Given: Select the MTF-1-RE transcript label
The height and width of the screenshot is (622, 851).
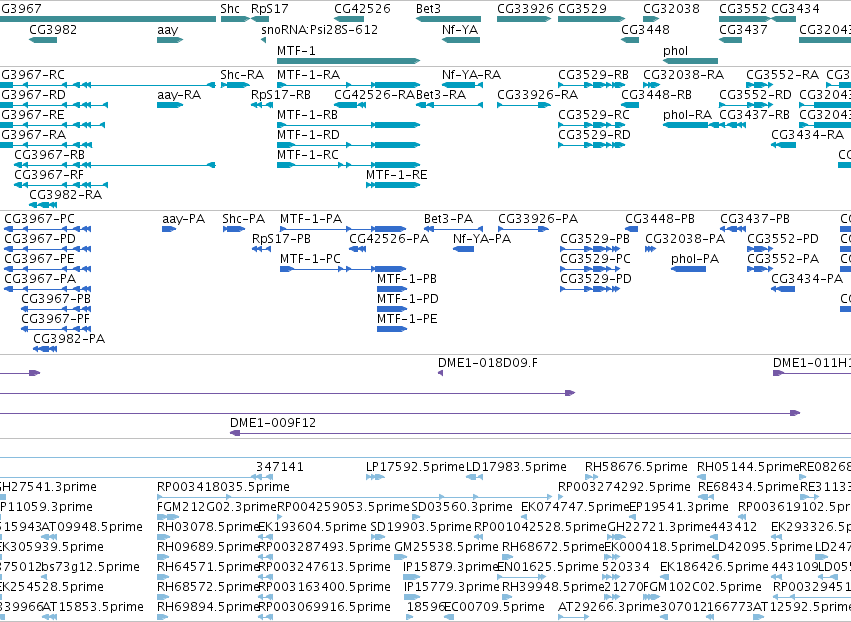Looking at the screenshot, I should coord(397,175).
